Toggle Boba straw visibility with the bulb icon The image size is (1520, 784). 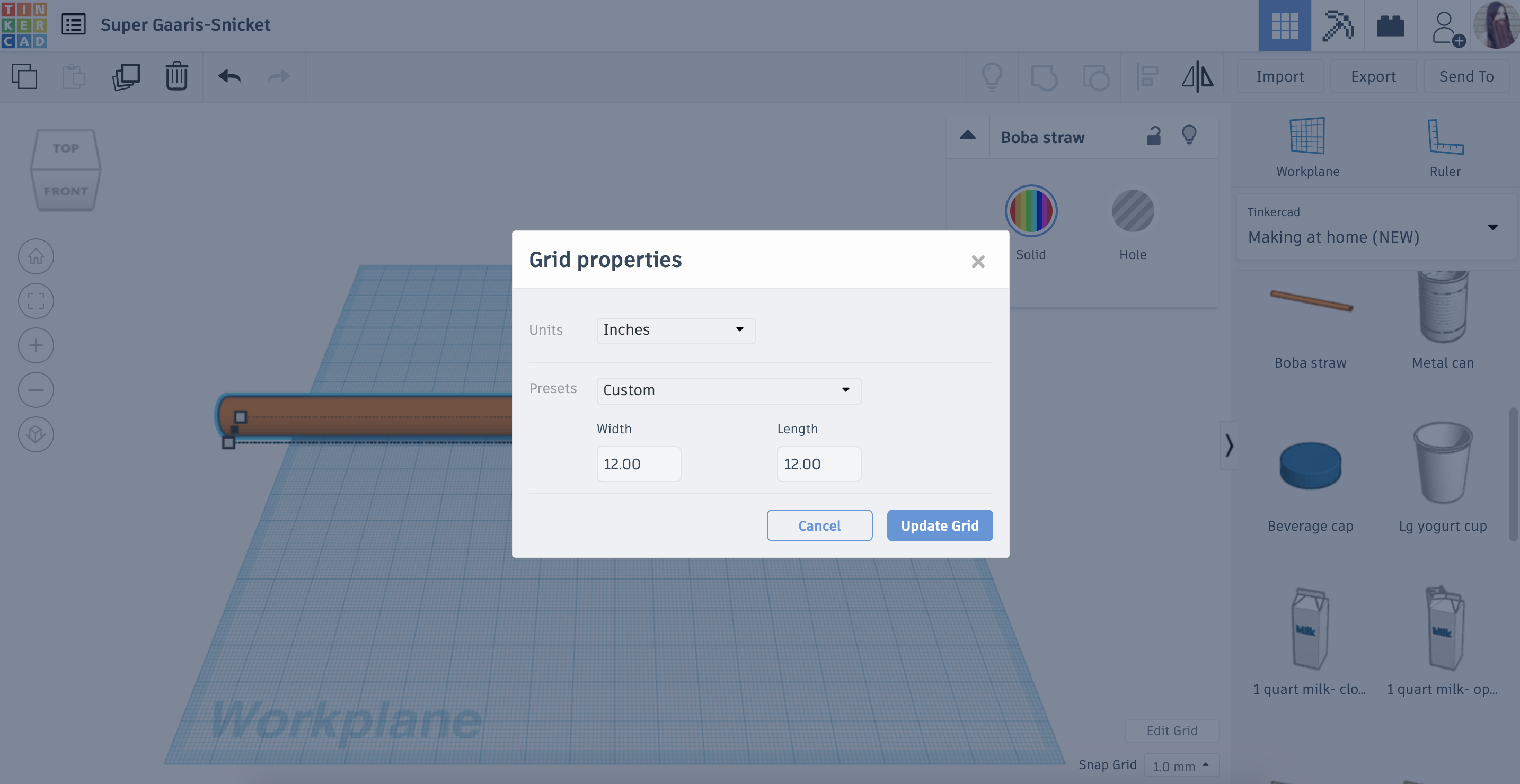[1190, 136]
